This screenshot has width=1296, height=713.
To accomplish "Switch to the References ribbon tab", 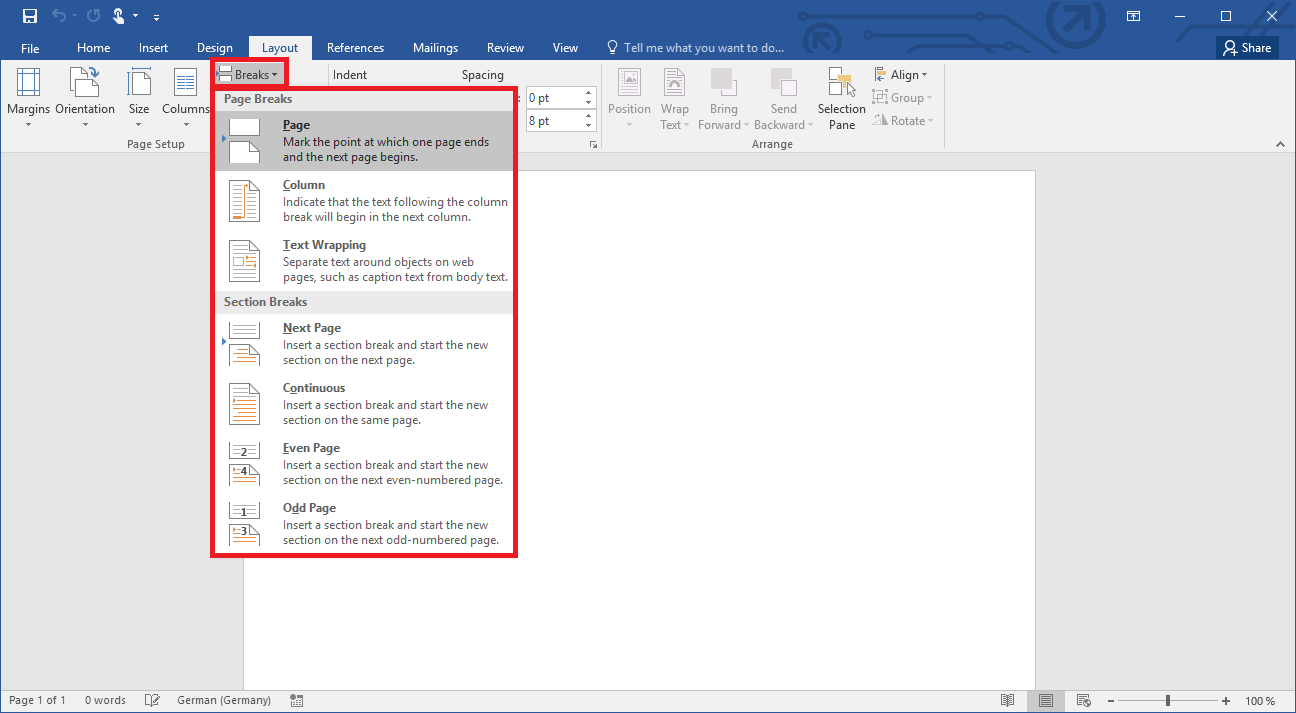I will point(355,47).
